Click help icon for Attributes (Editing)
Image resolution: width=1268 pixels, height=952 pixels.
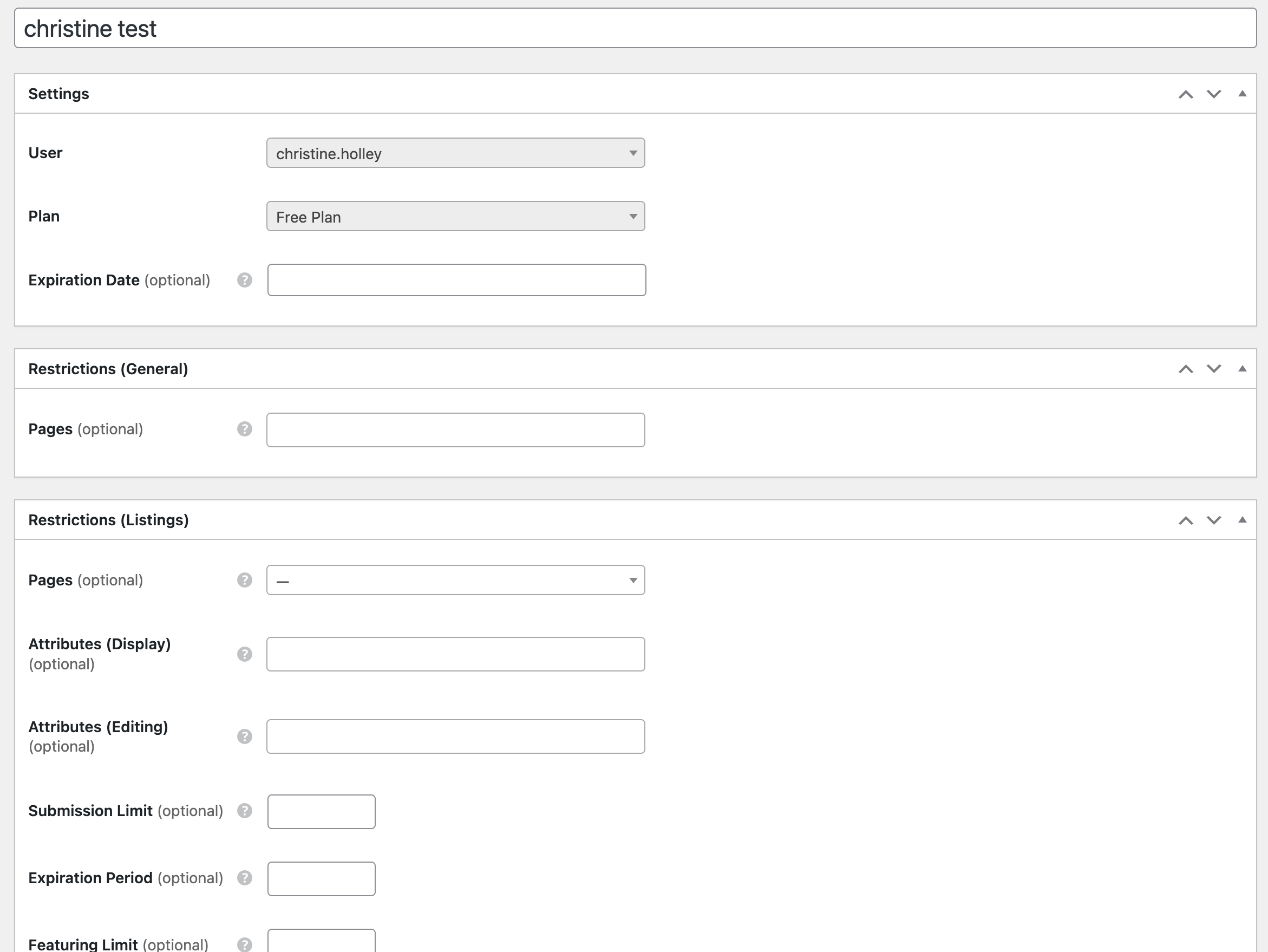245,736
